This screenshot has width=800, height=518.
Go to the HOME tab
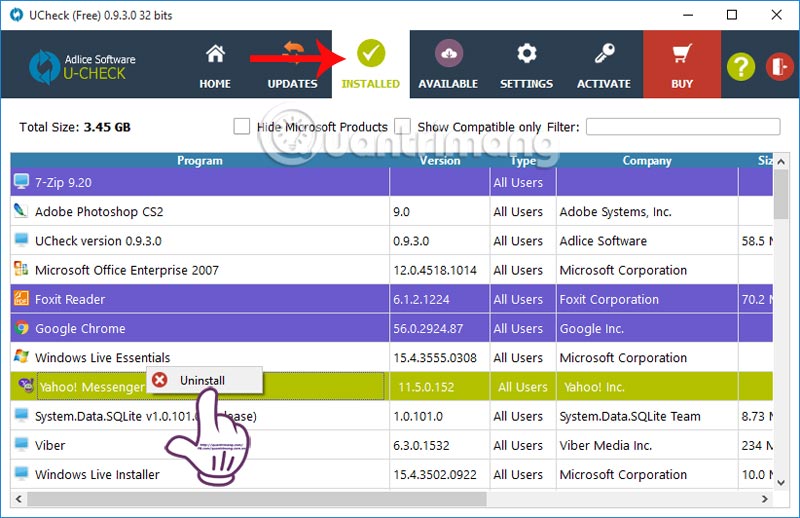pyautogui.click(x=215, y=65)
